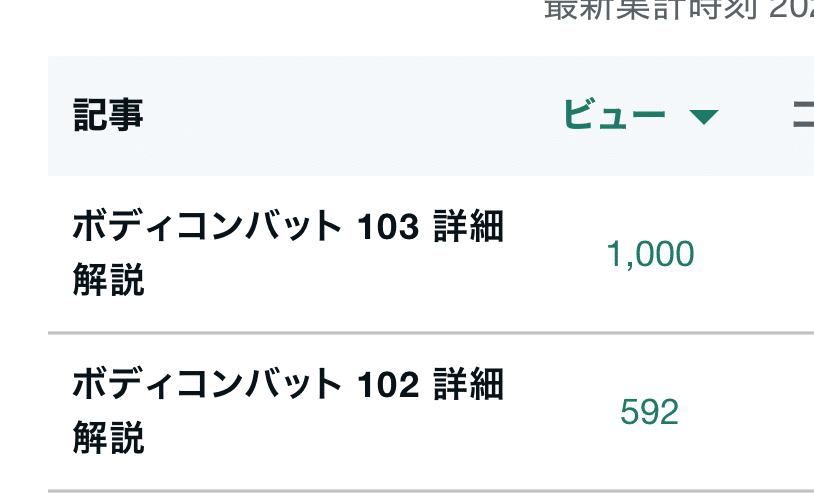Click the divider between the two article rows
This screenshot has width=814, height=498.
pos(430,332)
